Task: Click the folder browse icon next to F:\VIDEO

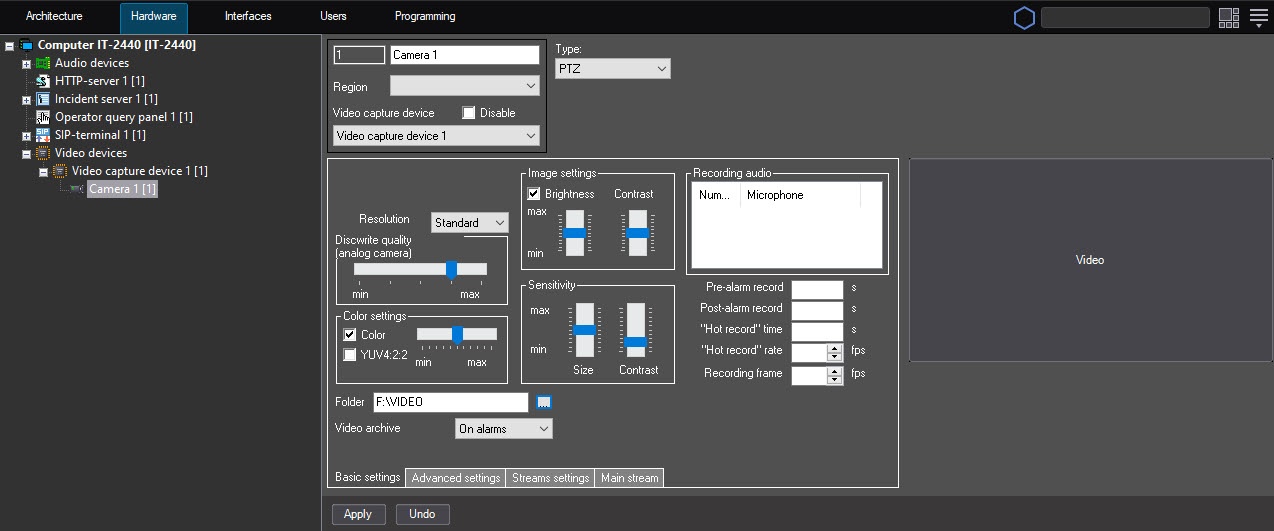Action: [x=544, y=402]
